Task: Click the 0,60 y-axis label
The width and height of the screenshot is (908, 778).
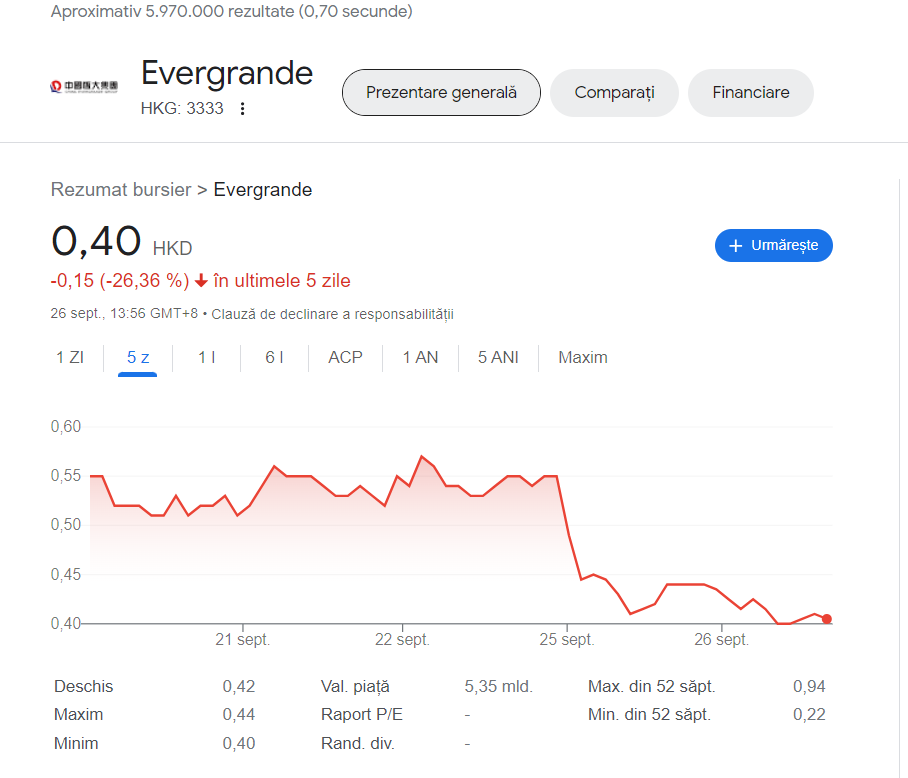Action: (66, 427)
